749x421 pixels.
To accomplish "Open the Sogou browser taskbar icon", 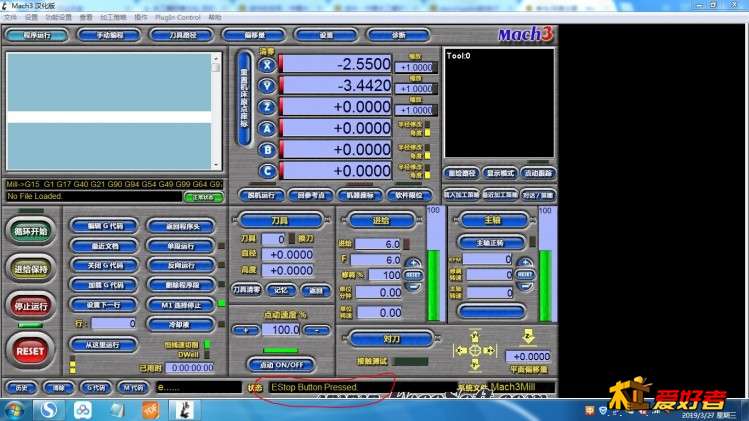I will (49, 410).
